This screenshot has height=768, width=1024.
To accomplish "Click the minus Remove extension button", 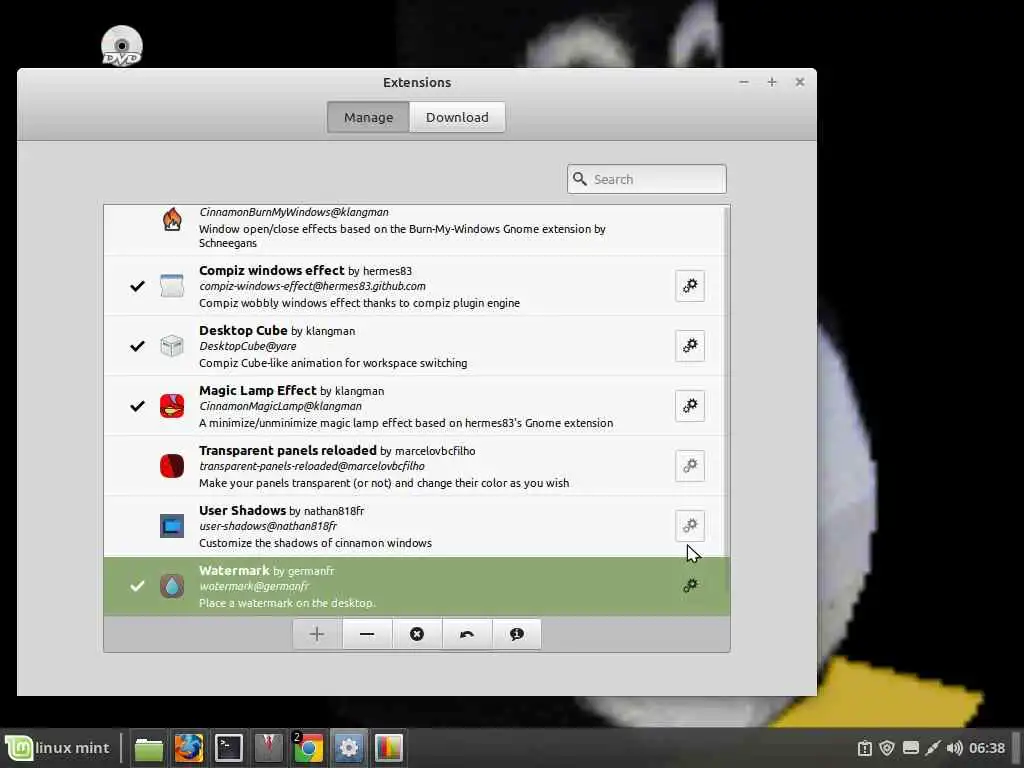I will [367, 634].
